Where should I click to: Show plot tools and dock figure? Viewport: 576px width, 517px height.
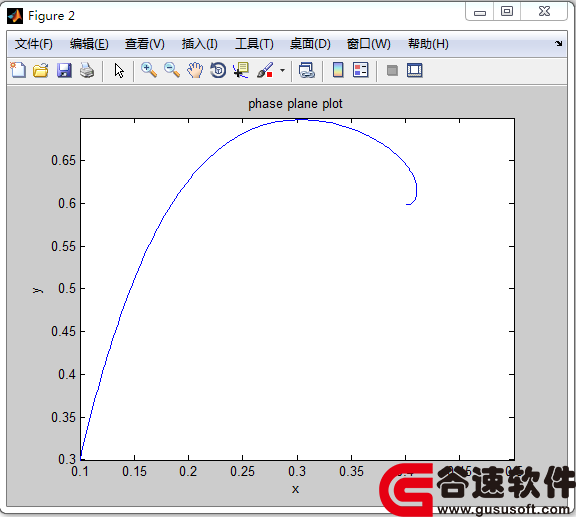point(415,70)
